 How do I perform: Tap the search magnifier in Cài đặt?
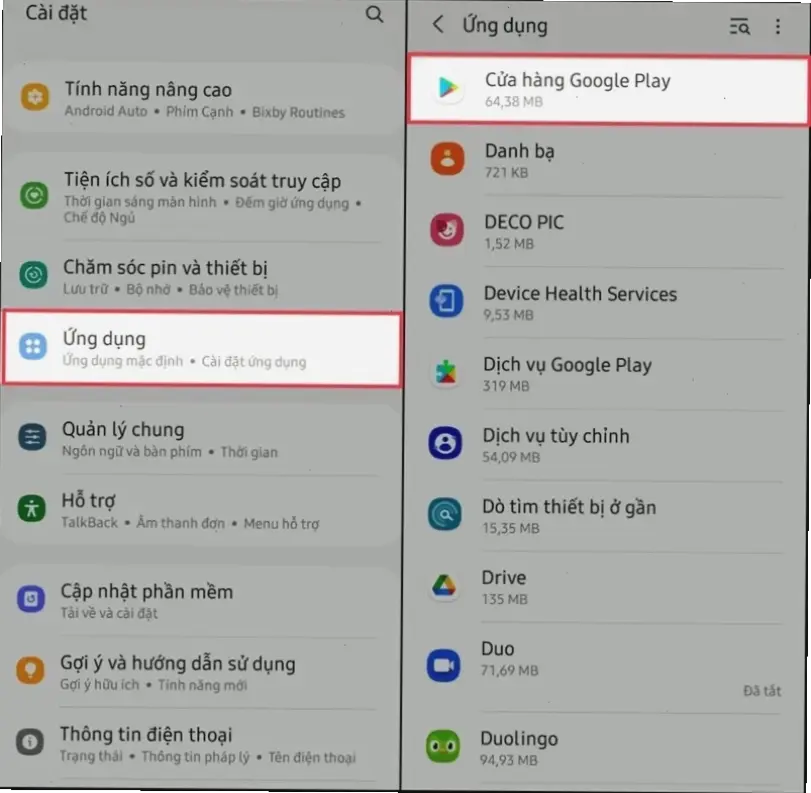coord(374,14)
